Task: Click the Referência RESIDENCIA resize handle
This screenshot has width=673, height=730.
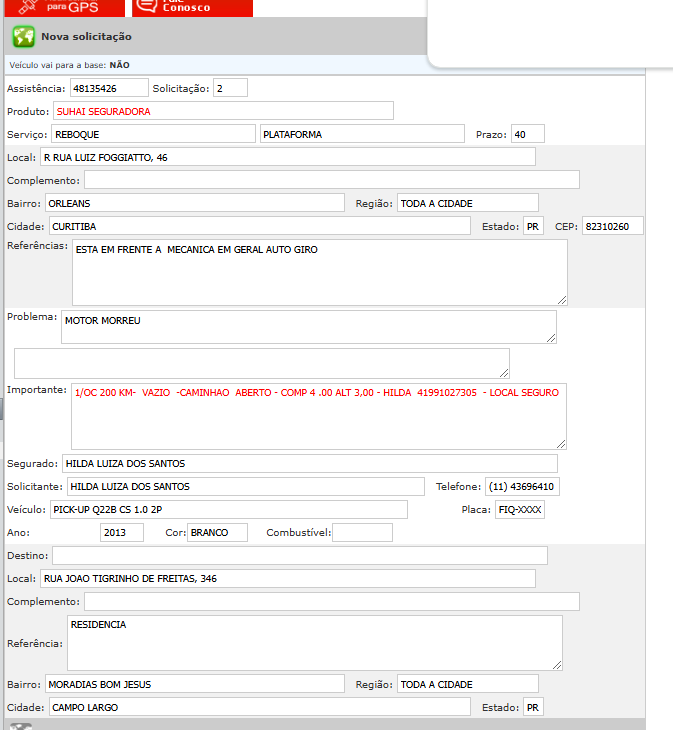Action: tap(557, 665)
